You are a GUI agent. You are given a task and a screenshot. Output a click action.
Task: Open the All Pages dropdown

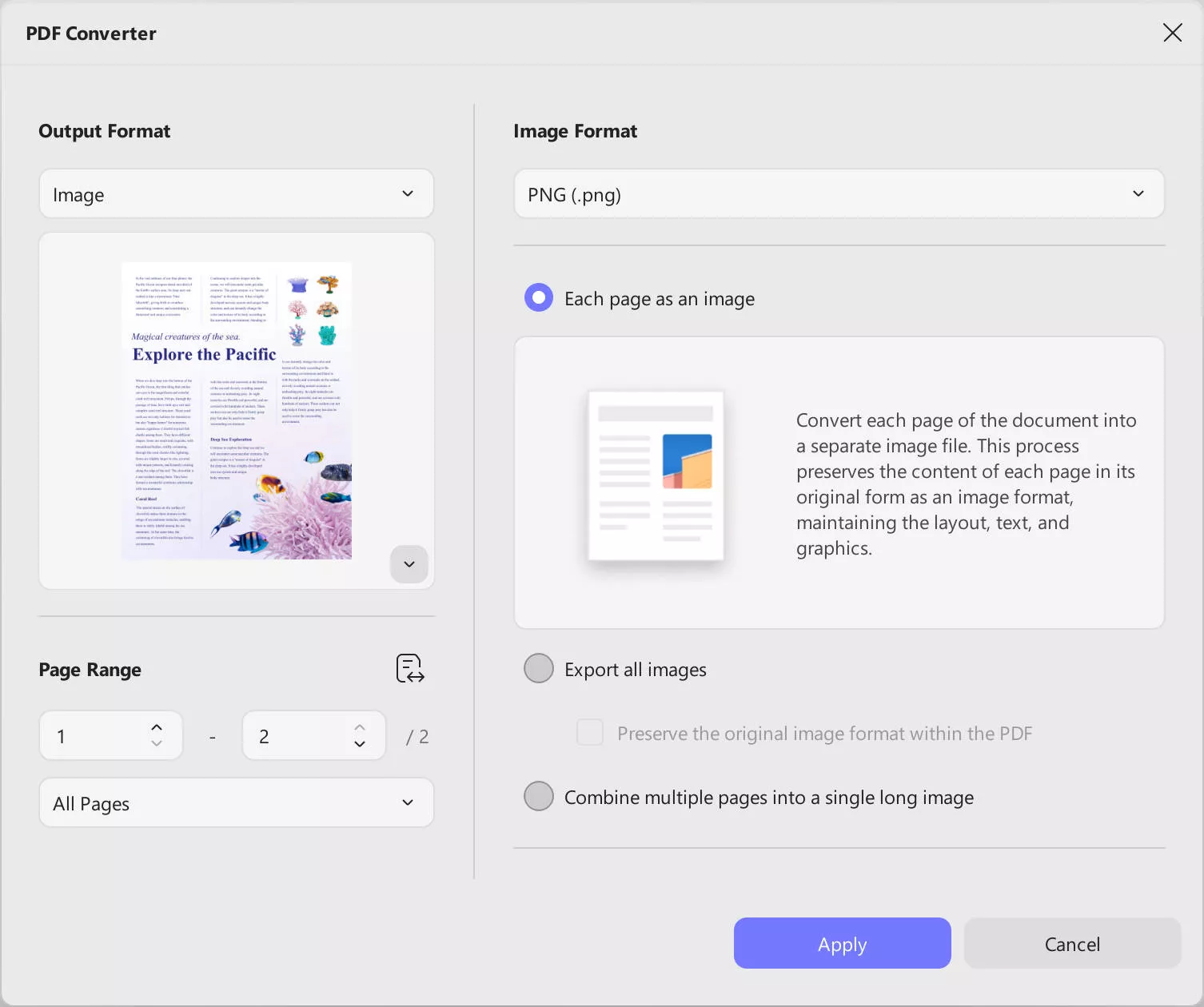pos(236,802)
